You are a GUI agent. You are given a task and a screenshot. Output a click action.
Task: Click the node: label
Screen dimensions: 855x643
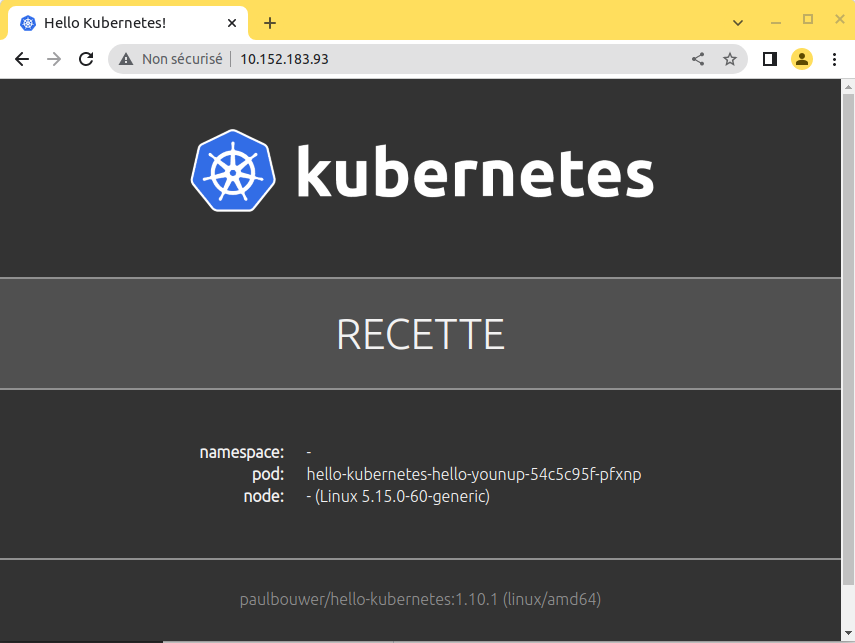click(264, 496)
